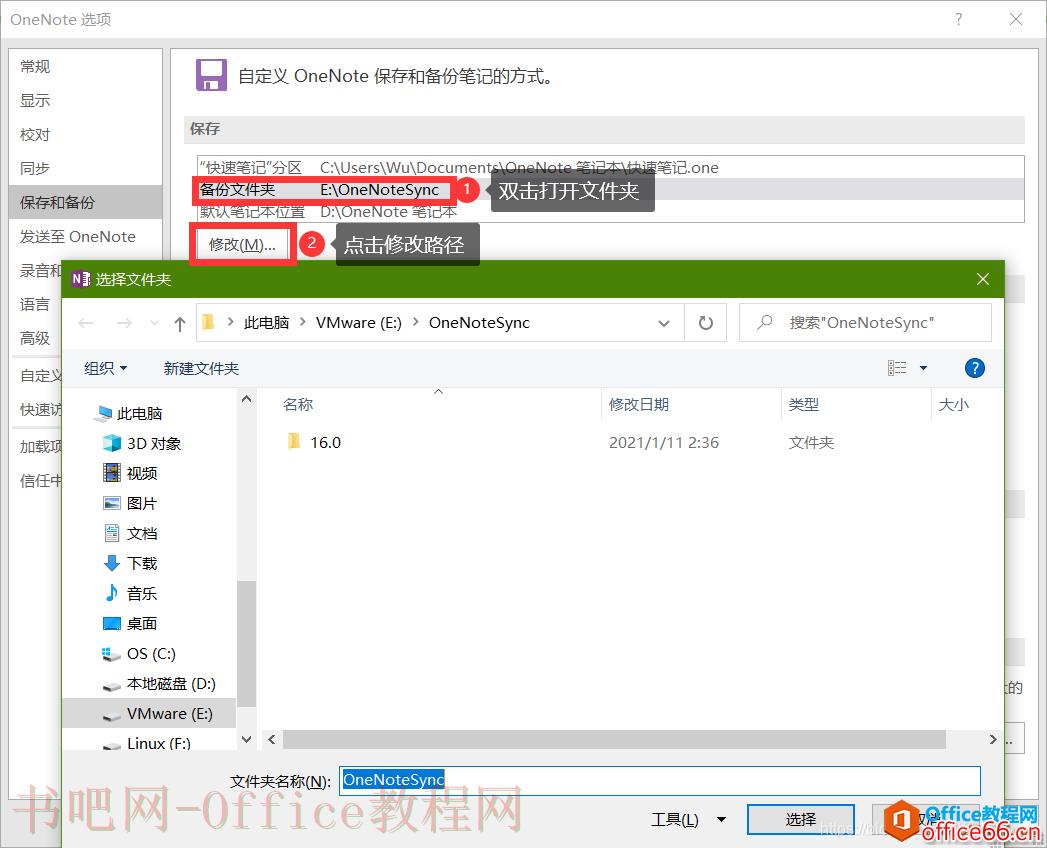Image resolution: width=1047 pixels, height=848 pixels.
Task: Expand the address bar path dropdown
Action: click(x=664, y=323)
